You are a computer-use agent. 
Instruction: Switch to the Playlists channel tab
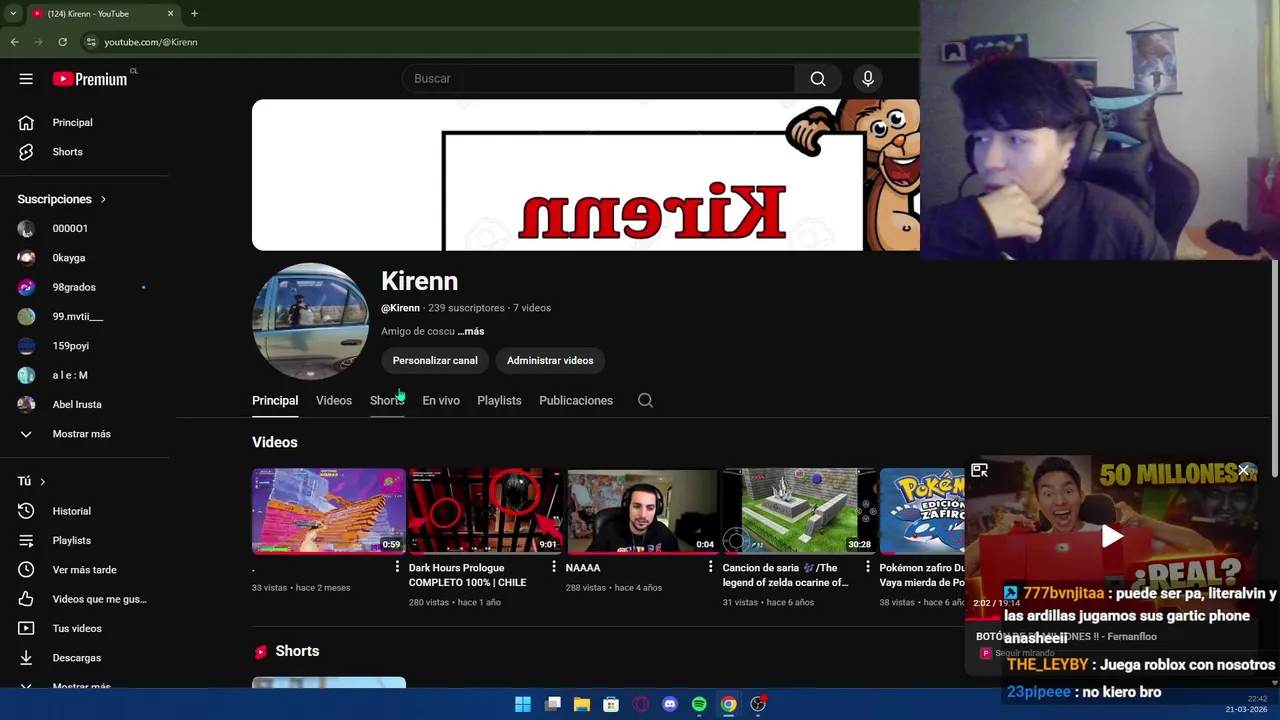[499, 400]
